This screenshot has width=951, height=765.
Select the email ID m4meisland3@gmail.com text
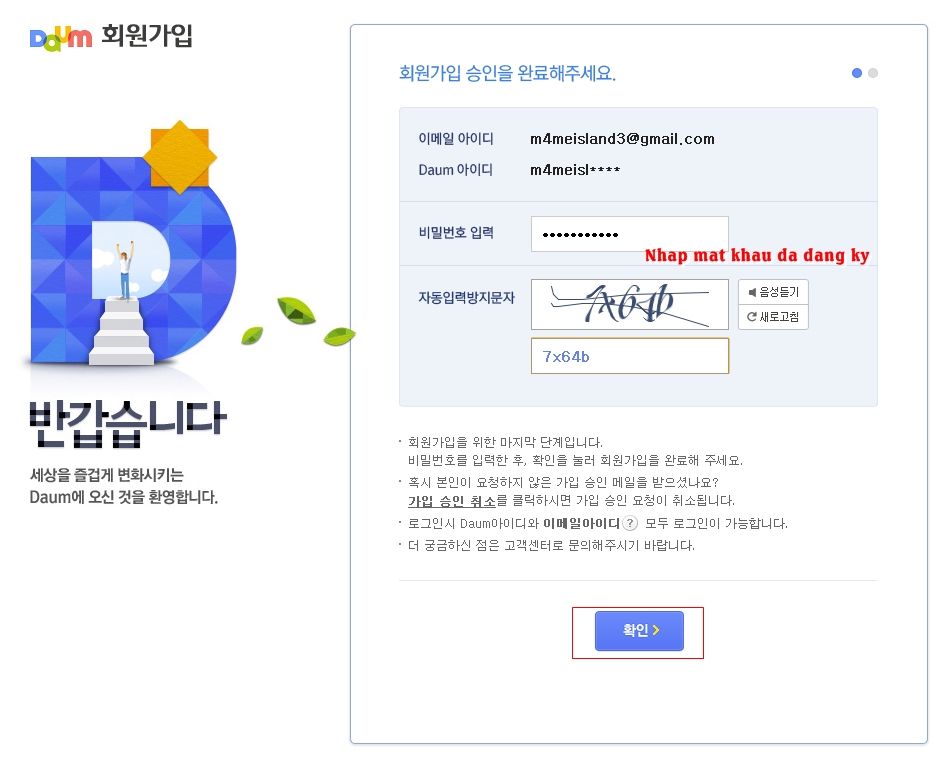(x=622, y=139)
